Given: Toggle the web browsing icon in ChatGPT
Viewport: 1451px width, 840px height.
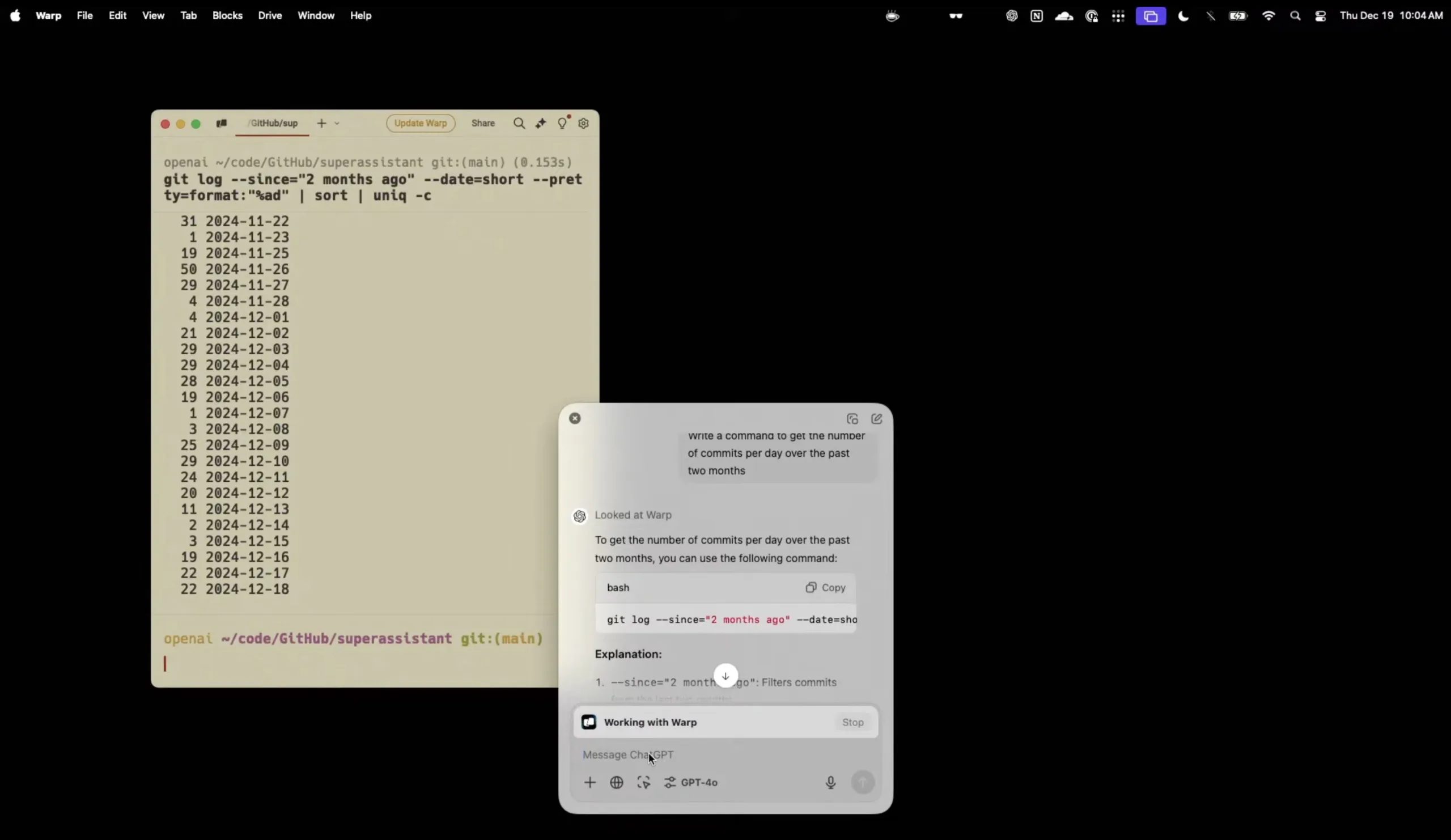Looking at the screenshot, I should coord(617,782).
